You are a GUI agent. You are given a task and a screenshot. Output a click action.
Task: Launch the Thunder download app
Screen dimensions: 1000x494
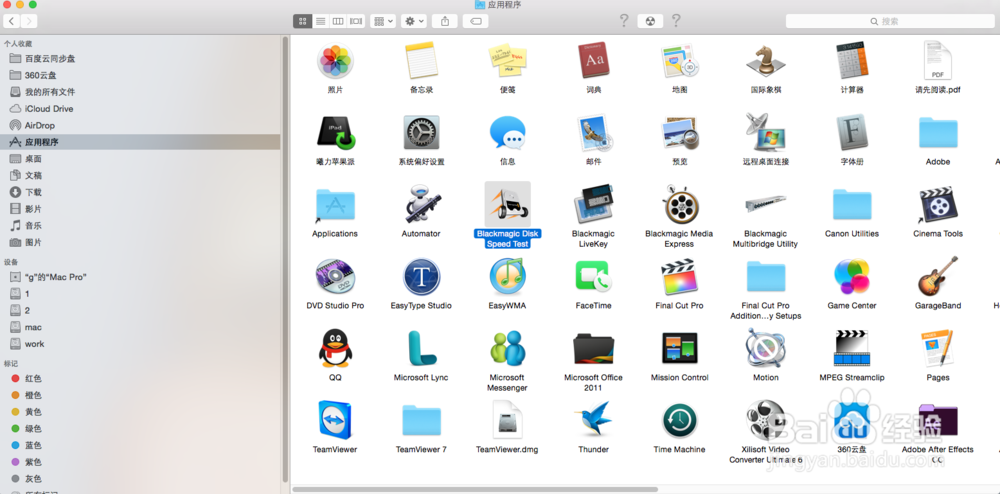(594, 420)
